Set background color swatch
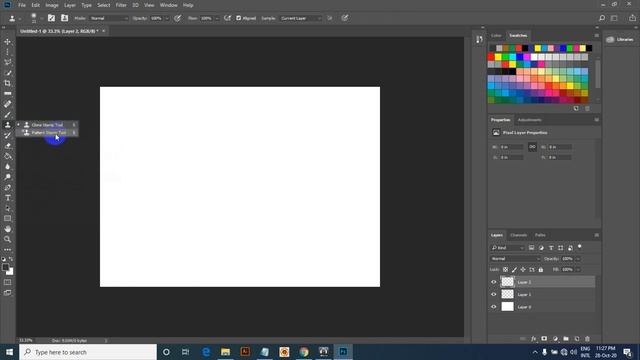640x360 pixels. tap(10, 272)
